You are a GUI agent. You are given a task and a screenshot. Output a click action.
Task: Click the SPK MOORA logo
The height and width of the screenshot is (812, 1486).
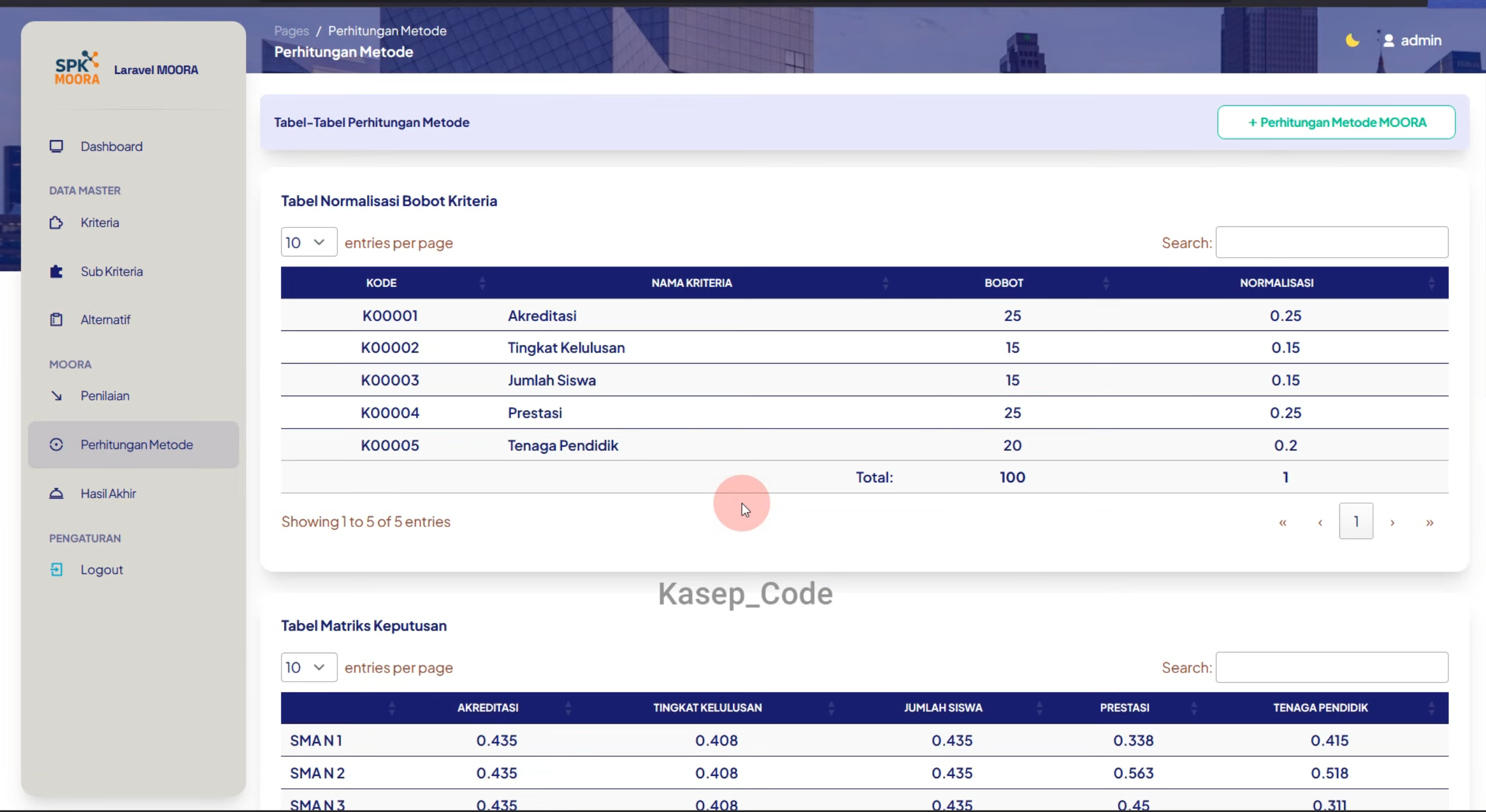[x=77, y=68]
